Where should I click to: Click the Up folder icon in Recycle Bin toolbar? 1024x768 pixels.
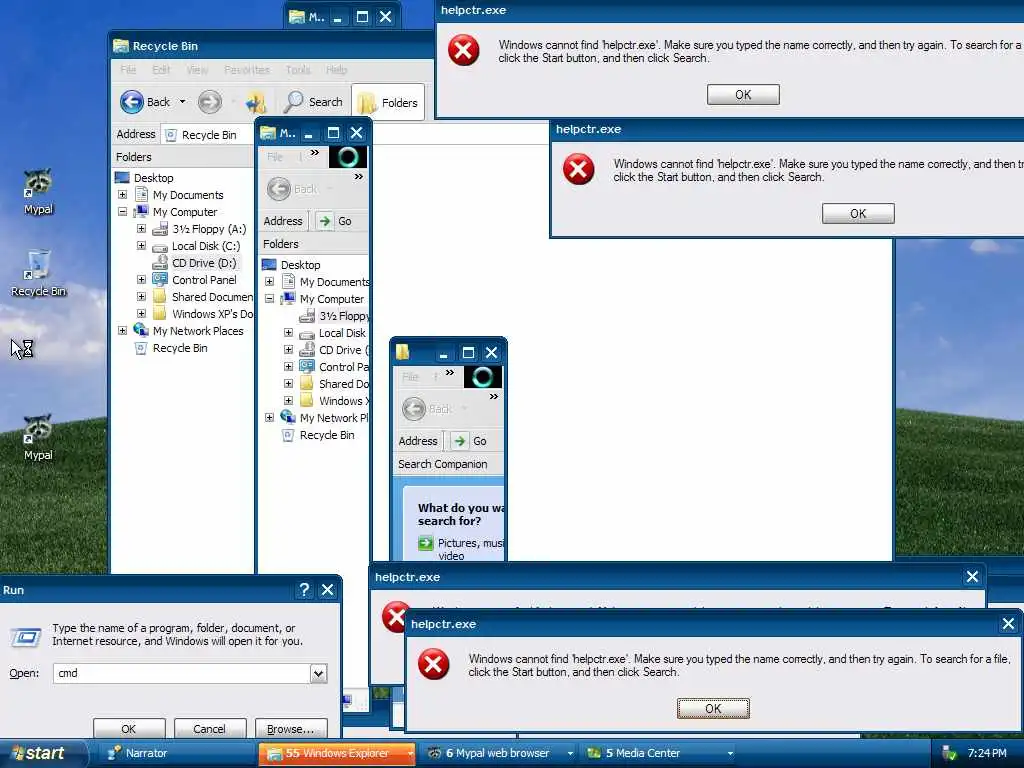pyautogui.click(x=255, y=102)
